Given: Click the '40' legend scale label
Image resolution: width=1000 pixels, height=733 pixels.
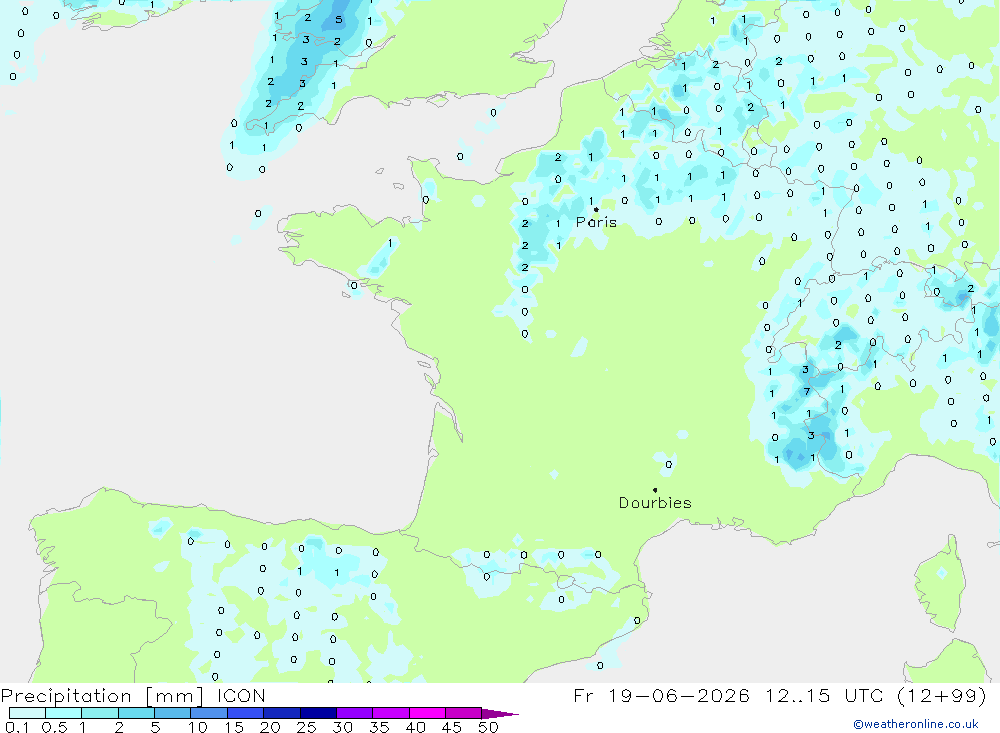Looking at the screenshot, I should pos(416,727).
